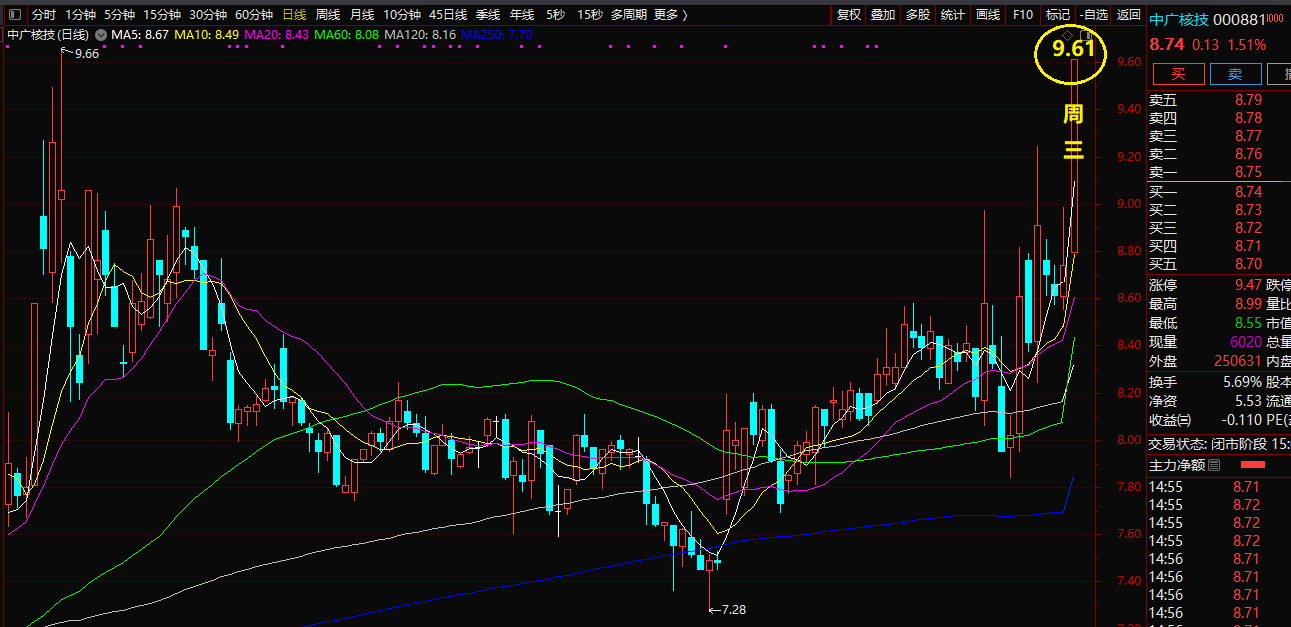Open the 多股 multi-stock view

click(918, 15)
